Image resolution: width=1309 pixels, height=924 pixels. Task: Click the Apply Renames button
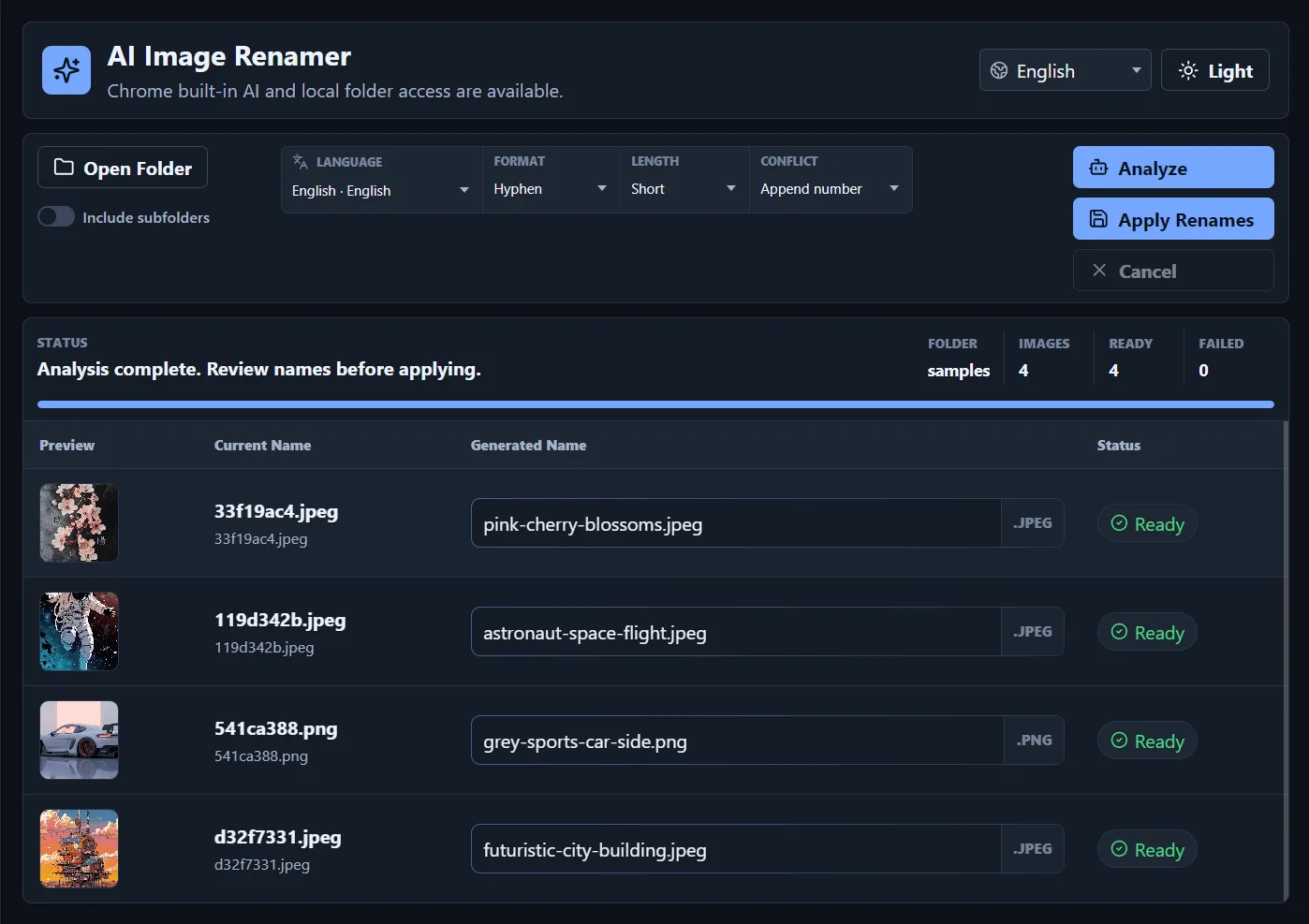[x=1173, y=219]
